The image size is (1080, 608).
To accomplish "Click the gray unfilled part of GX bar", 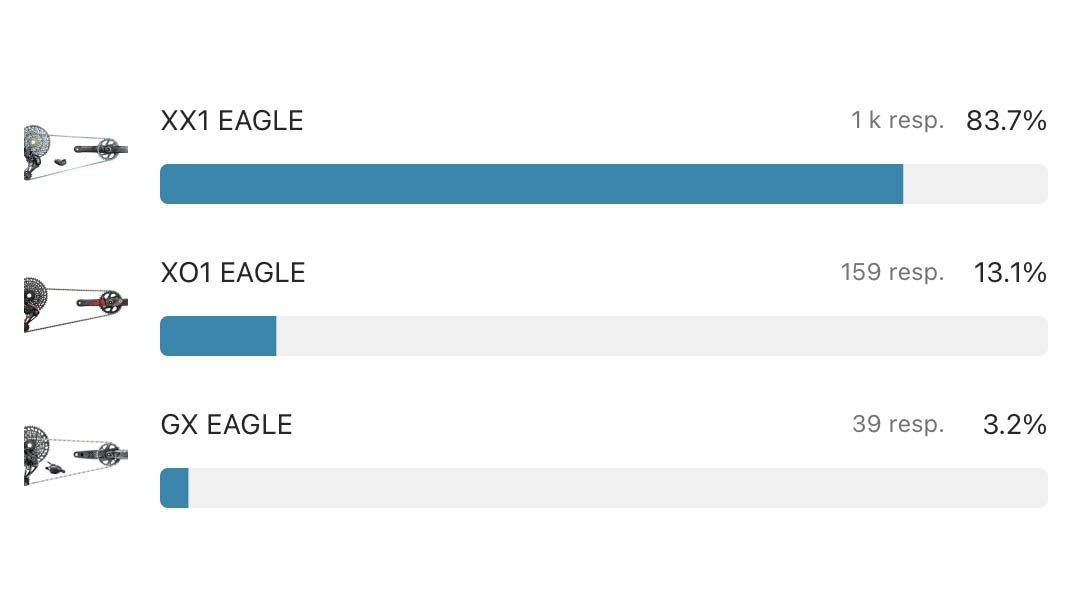I will click(x=617, y=488).
